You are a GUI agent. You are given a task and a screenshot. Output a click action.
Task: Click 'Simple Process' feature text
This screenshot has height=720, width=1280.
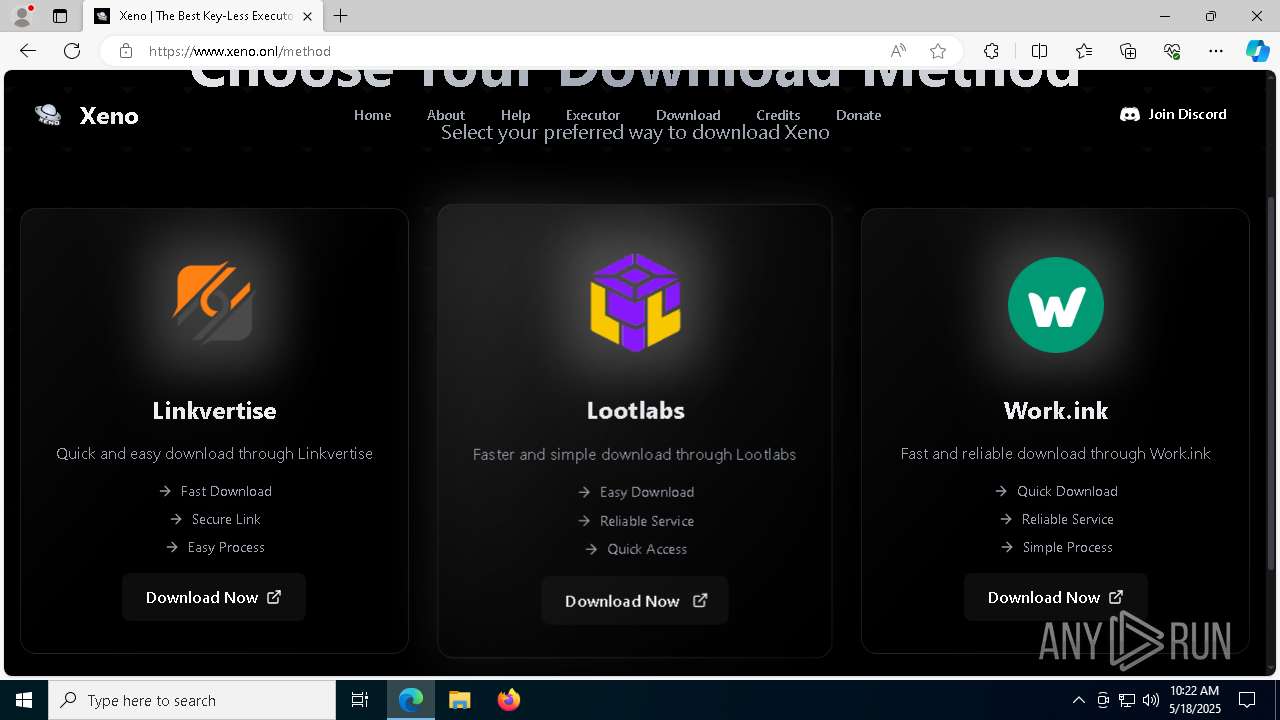pos(1068,547)
